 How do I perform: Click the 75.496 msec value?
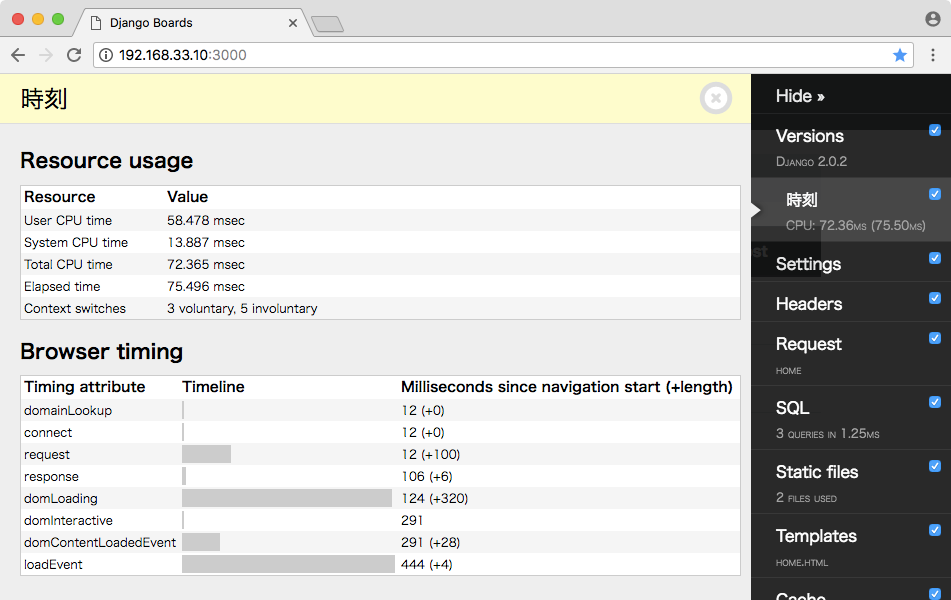coord(206,286)
